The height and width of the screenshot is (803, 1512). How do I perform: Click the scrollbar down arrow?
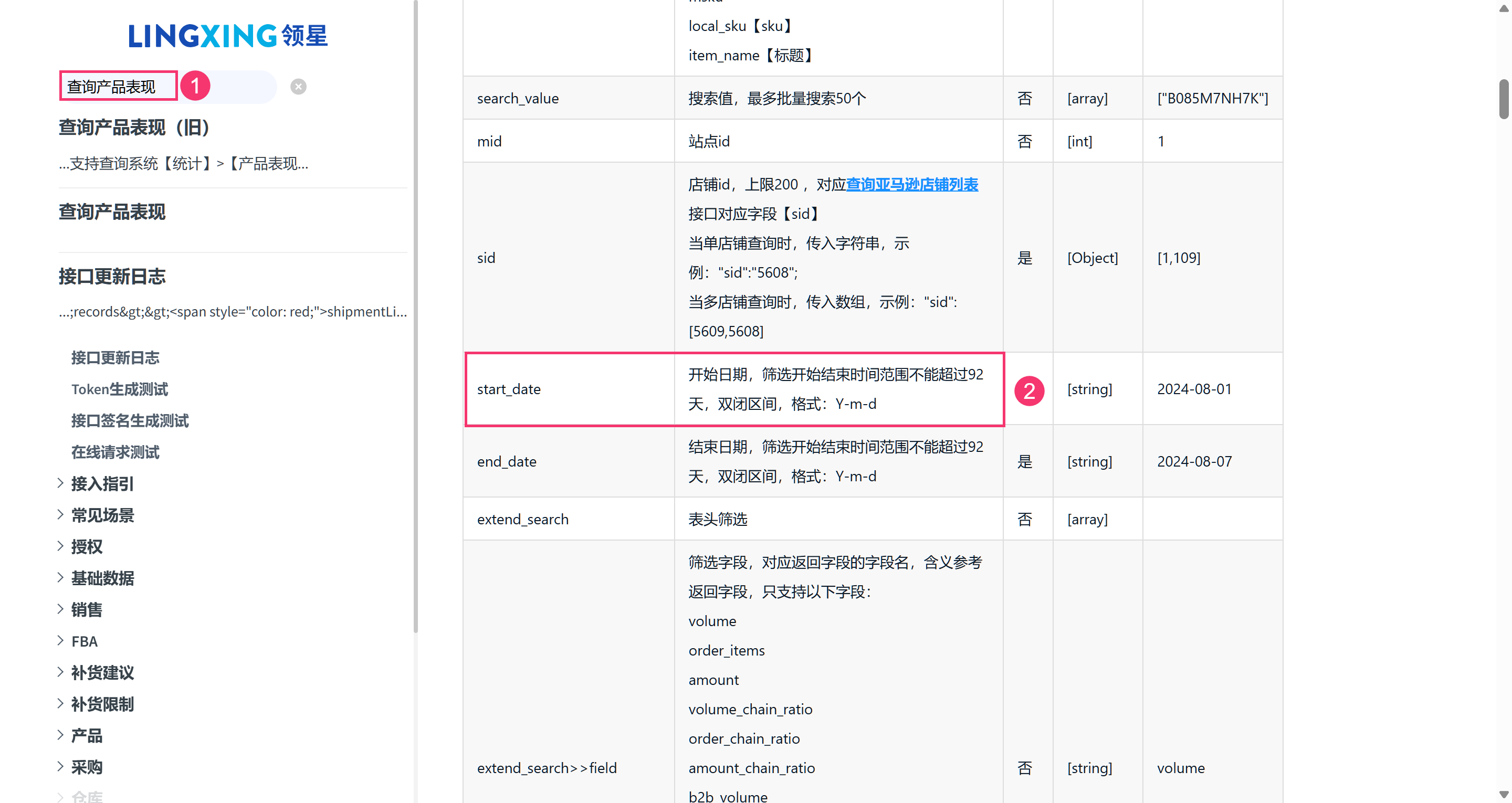(x=1503, y=794)
